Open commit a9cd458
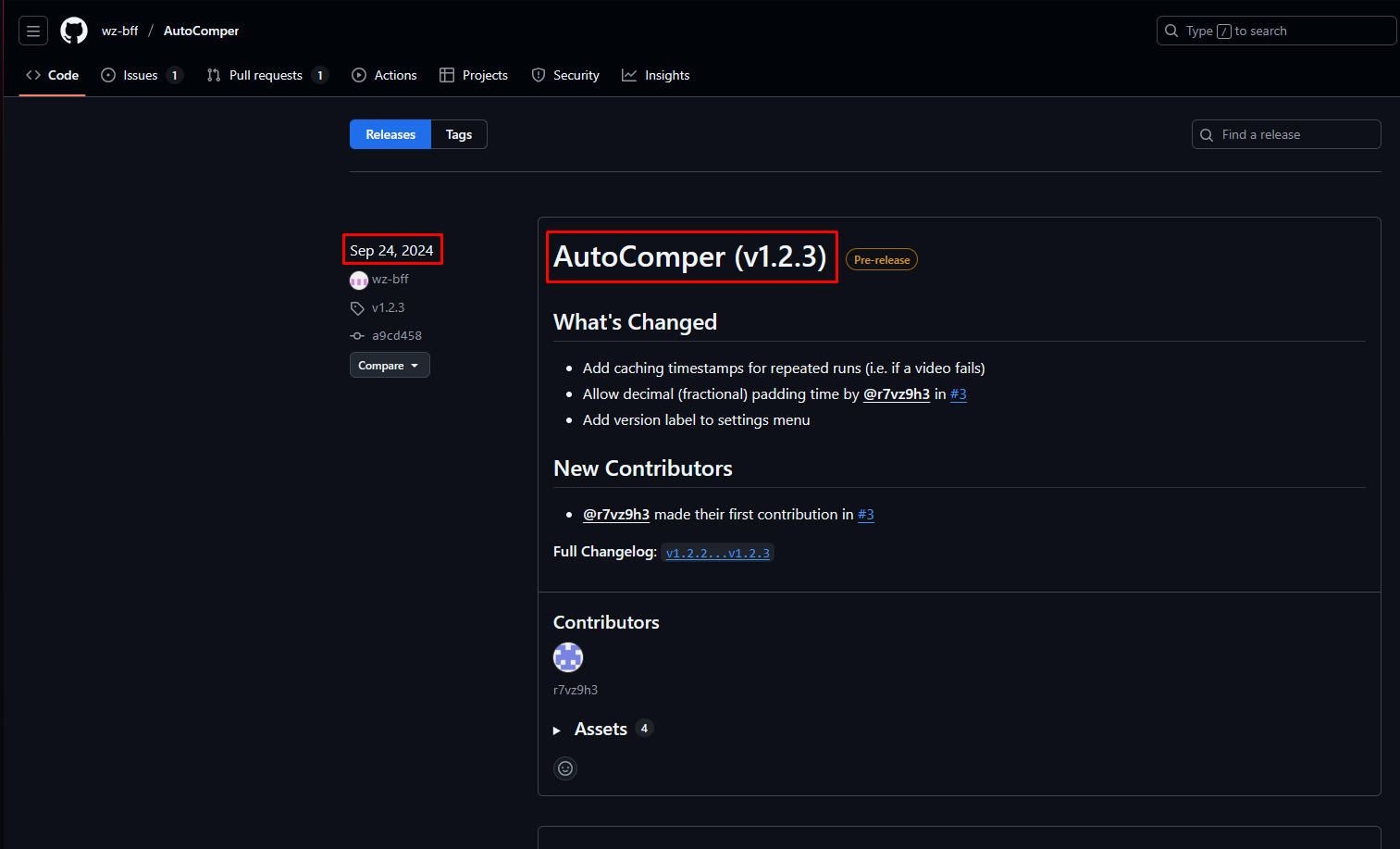1400x849 pixels. click(x=396, y=336)
